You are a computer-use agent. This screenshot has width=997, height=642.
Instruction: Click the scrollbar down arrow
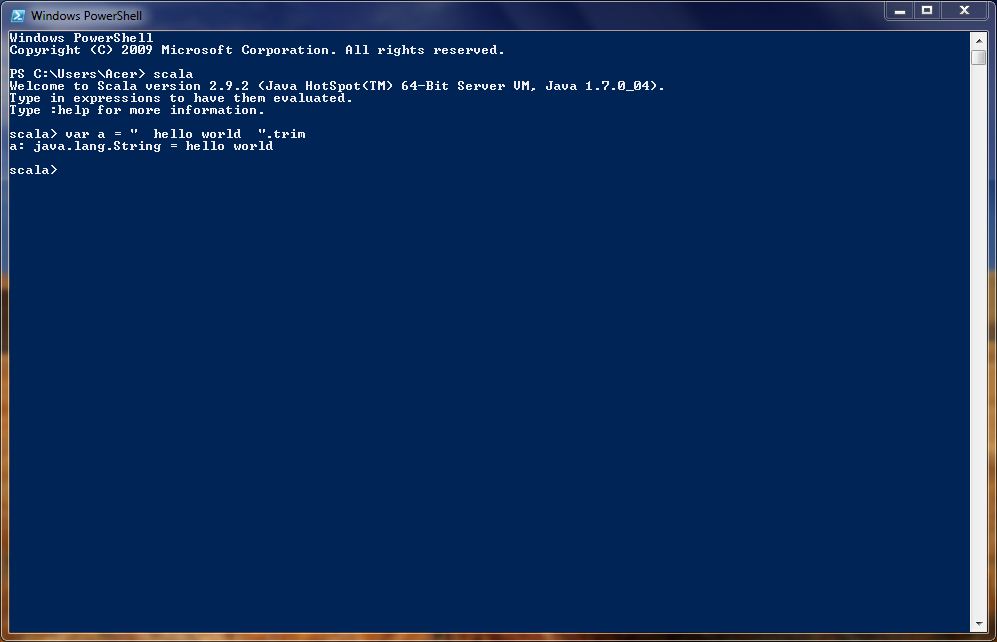(x=979, y=624)
